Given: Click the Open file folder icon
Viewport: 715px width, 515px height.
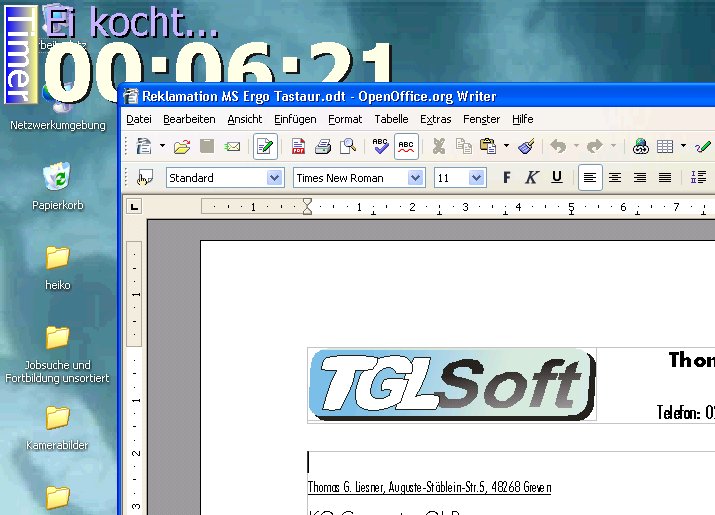Looking at the screenshot, I should [182, 146].
